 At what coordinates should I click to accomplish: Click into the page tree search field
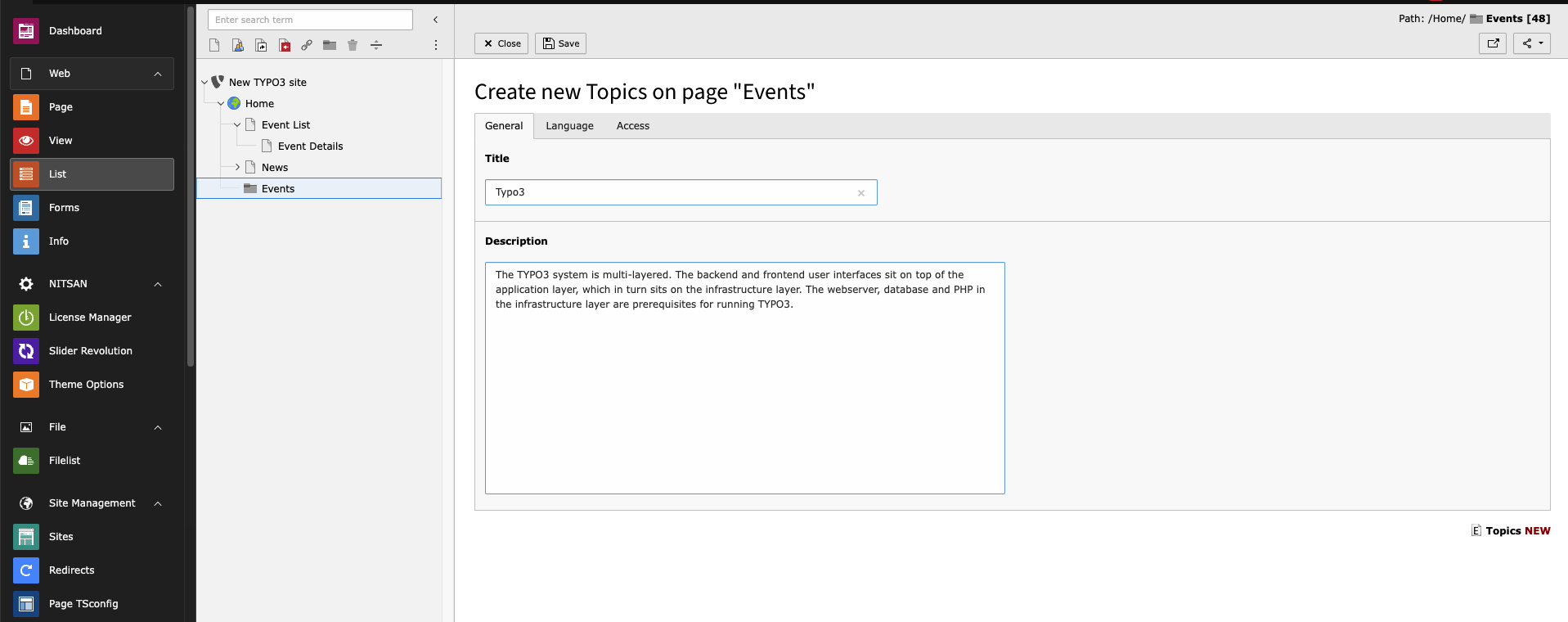tap(310, 20)
